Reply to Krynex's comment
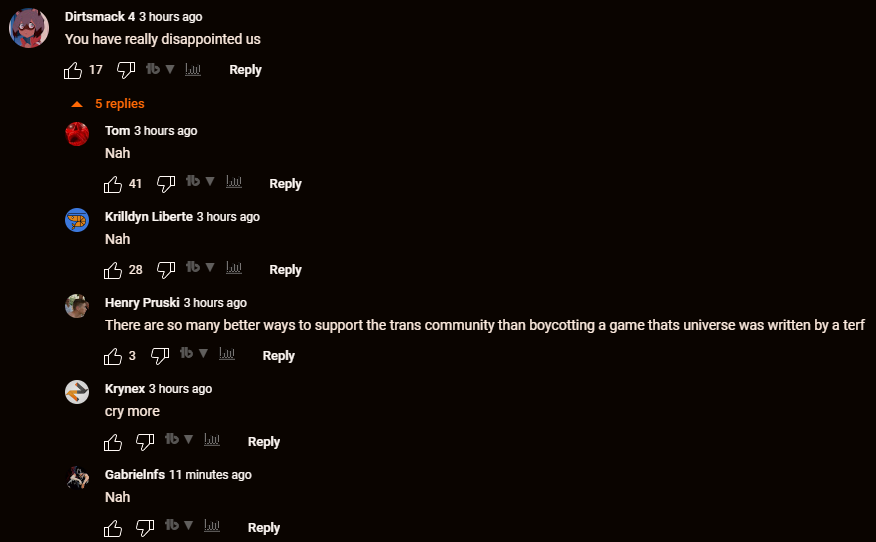Screen dimensions: 876x542 pos(264,442)
